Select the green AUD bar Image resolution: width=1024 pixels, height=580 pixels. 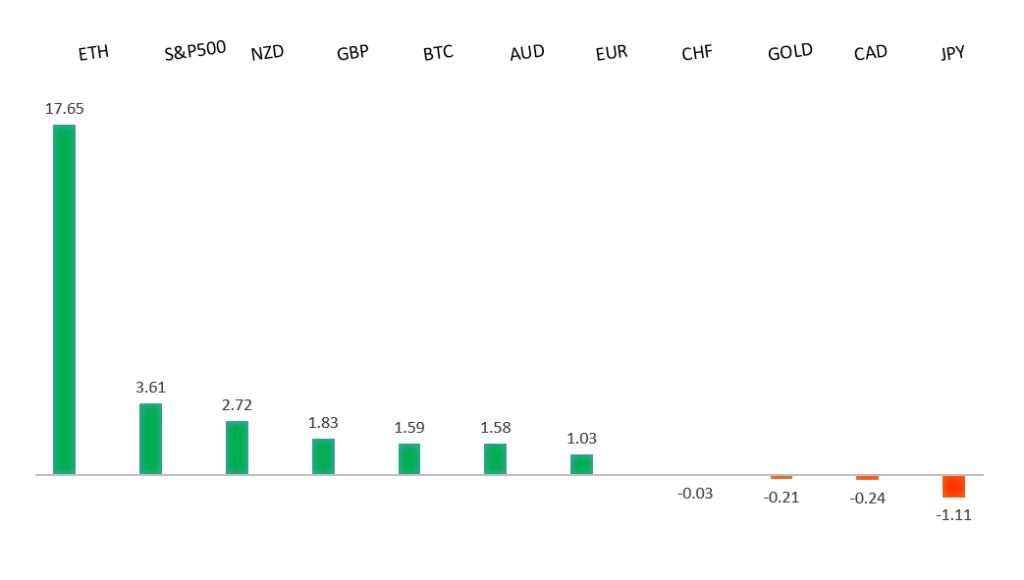coord(495,458)
